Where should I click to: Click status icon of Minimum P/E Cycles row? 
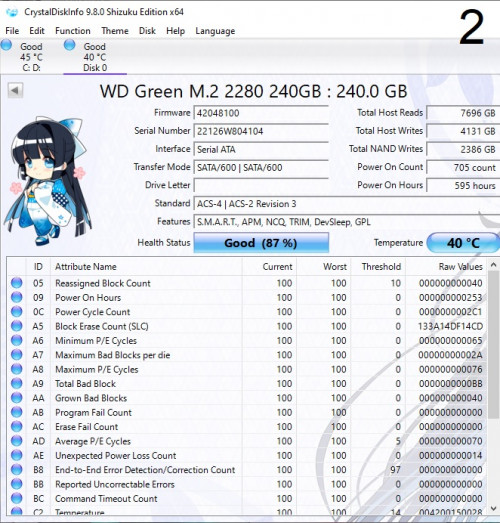(x=16, y=340)
